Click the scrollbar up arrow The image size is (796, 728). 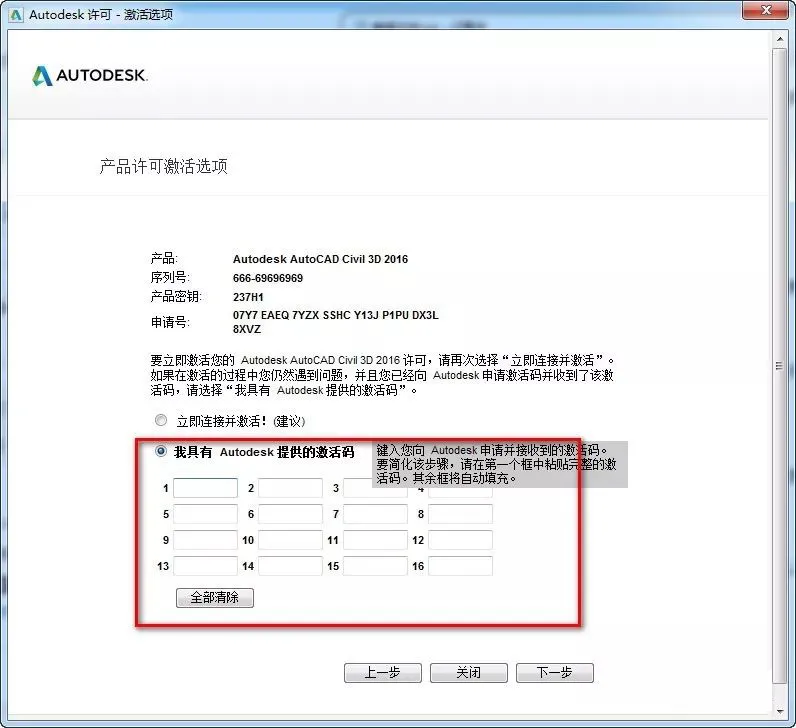[x=780, y=39]
